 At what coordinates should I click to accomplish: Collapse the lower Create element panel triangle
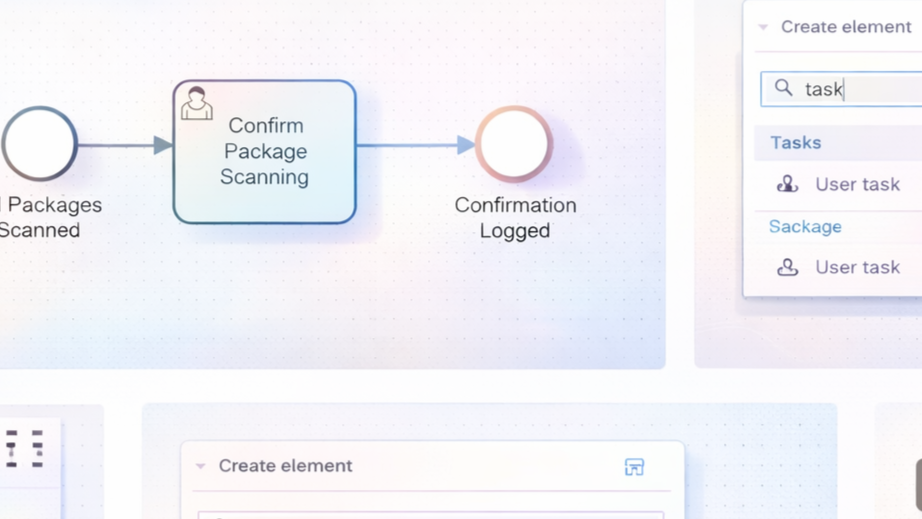click(200, 466)
